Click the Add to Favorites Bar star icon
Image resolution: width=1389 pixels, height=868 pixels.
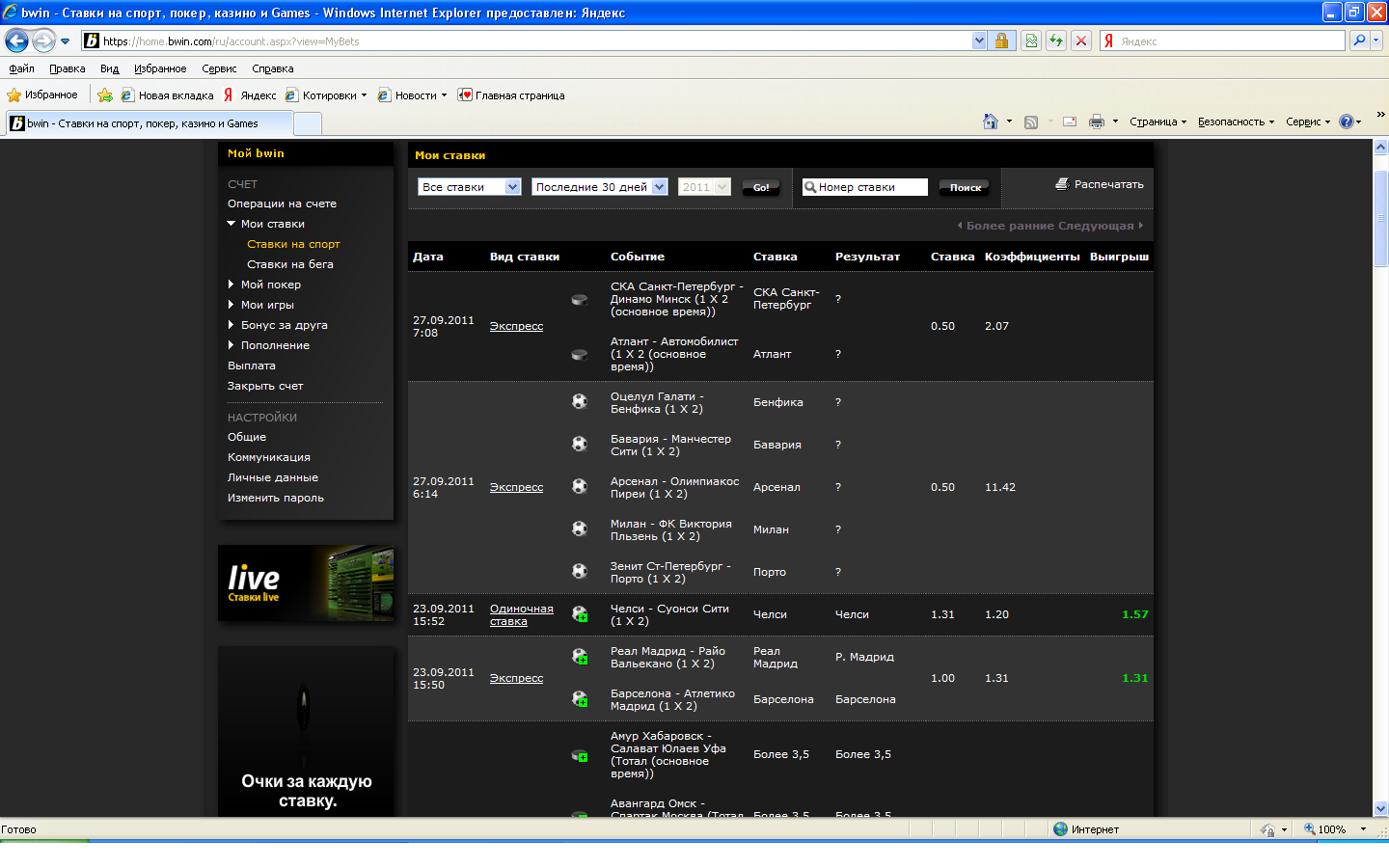(105, 95)
